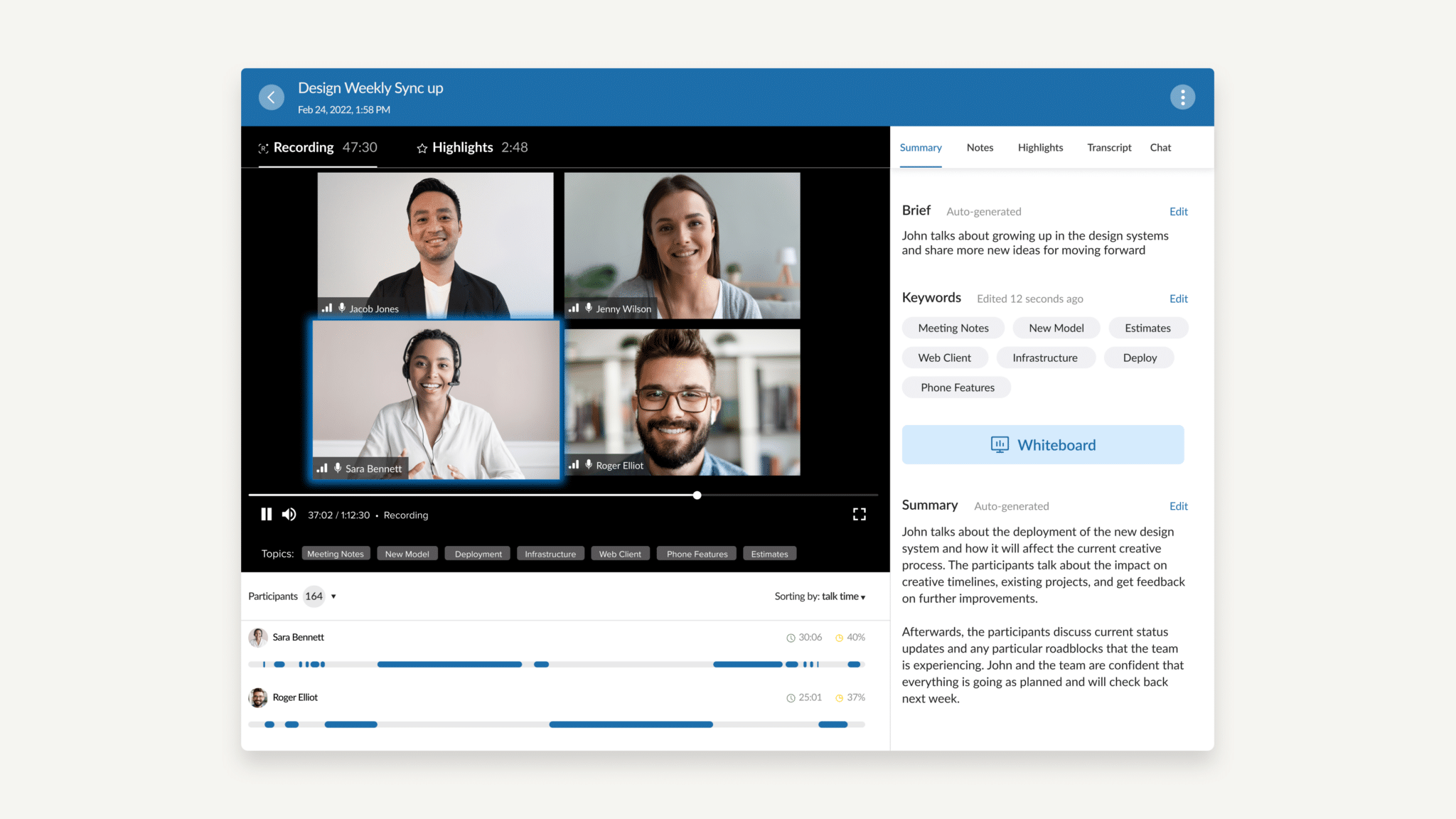Open the Whiteboard

click(x=1042, y=445)
